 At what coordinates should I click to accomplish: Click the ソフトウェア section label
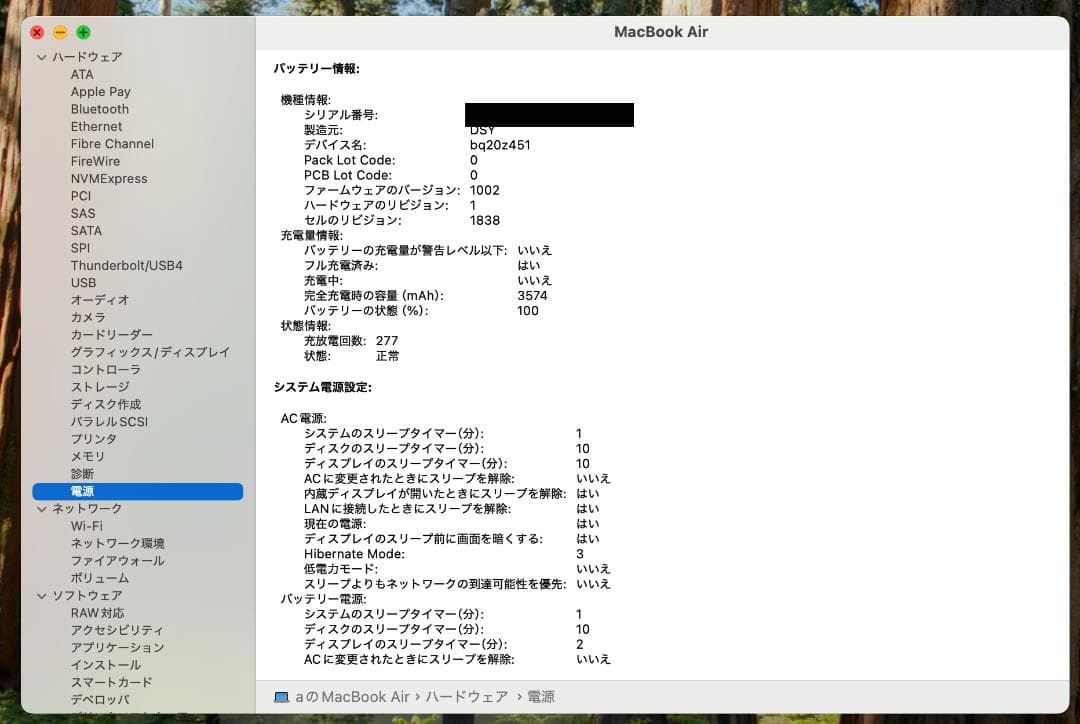click(87, 596)
